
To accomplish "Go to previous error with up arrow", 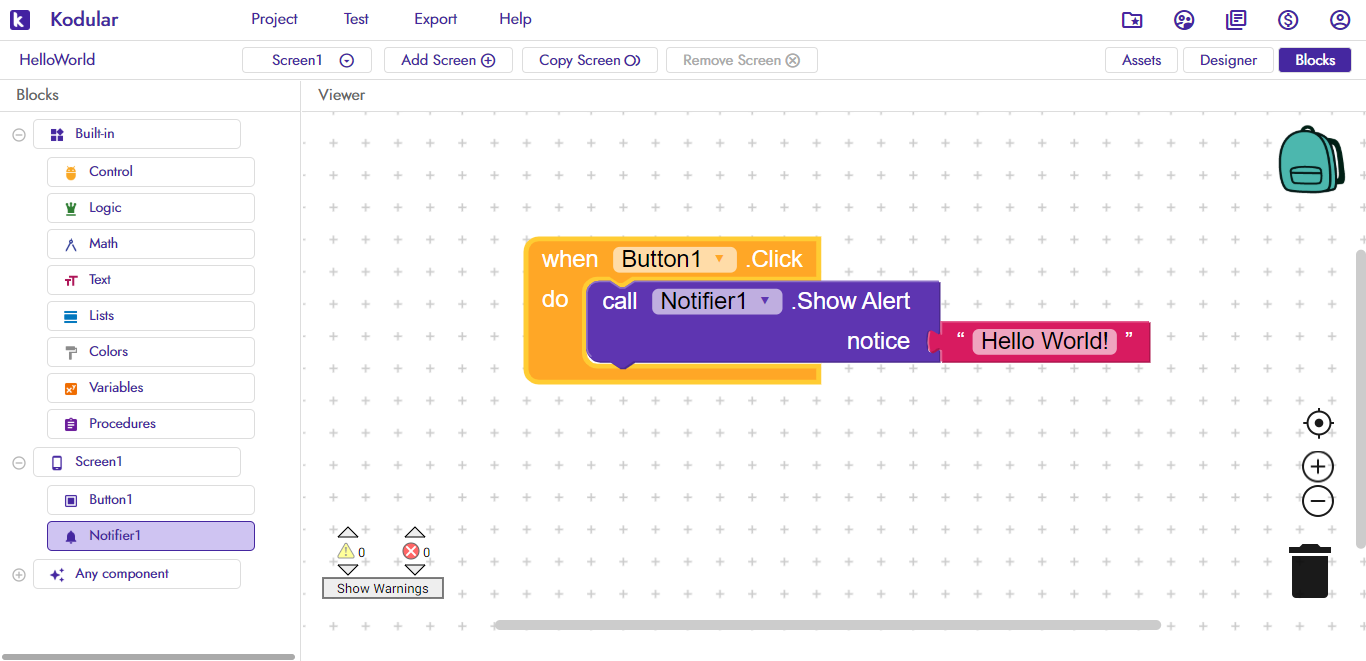I will click(x=414, y=532).
